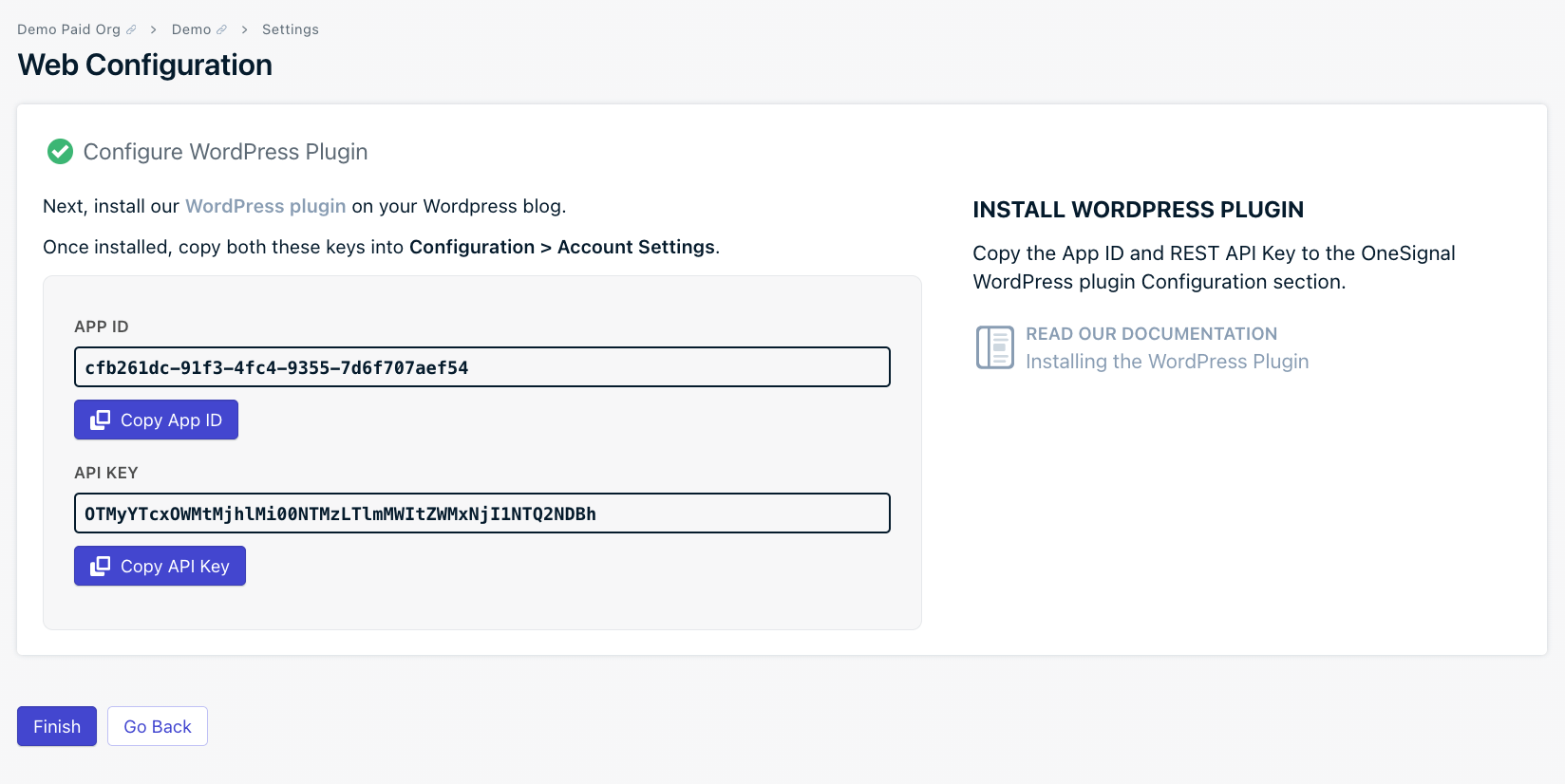1565x784 pixels.
Task: Open the Demo Paid Org breadcrumb
Action: (x=68, y=29)
